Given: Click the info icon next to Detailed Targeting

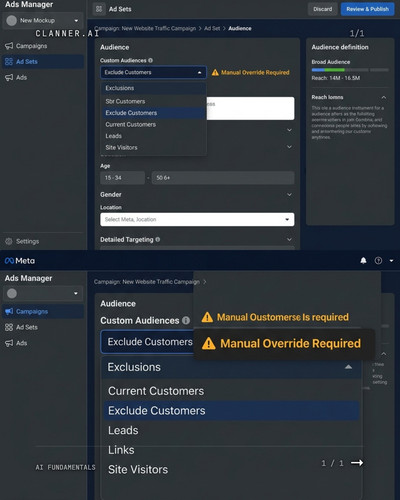Looking at the screenshot, I should tap(158, 239).
